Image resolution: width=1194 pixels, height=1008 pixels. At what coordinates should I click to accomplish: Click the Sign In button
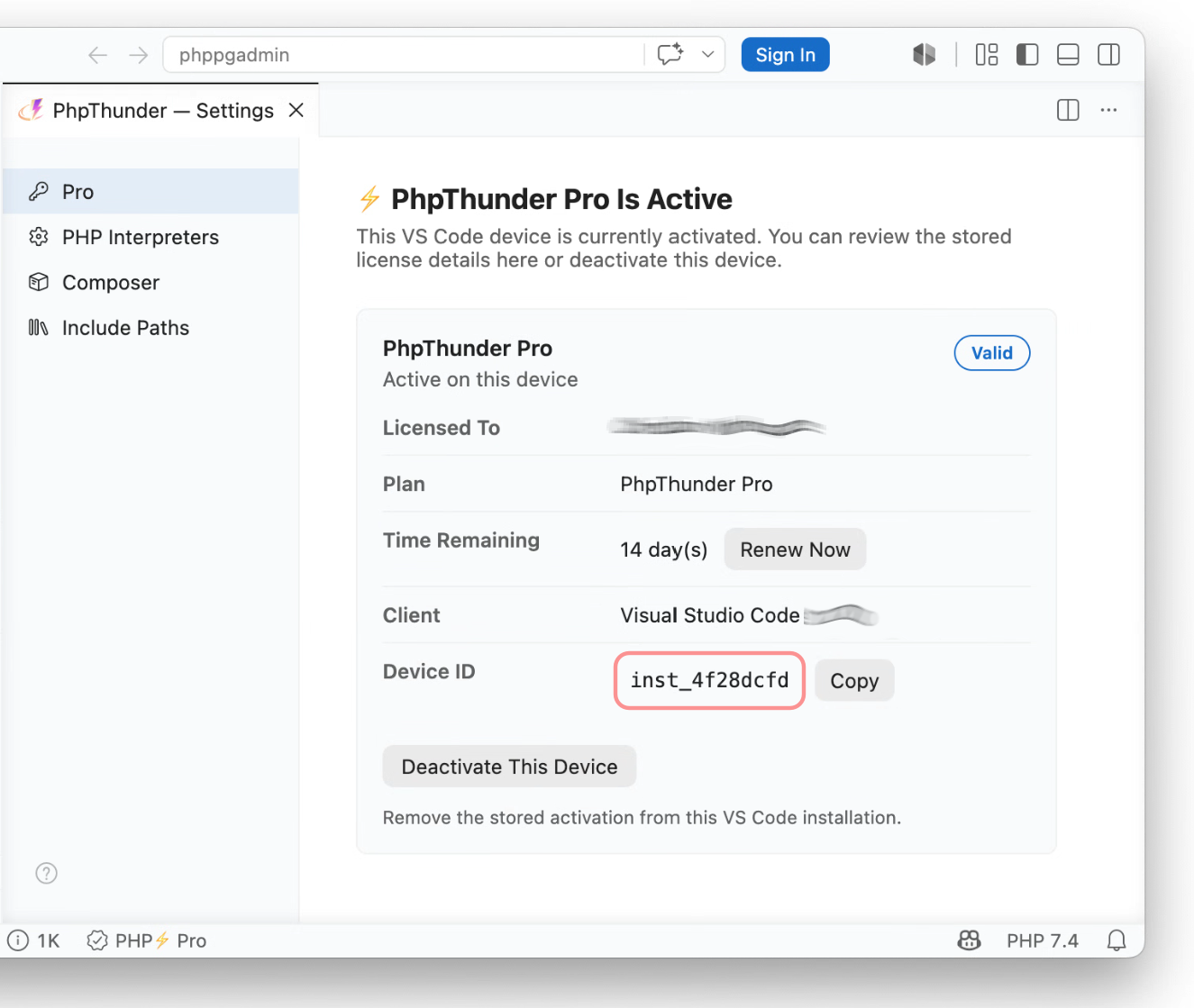click(785, 54)
